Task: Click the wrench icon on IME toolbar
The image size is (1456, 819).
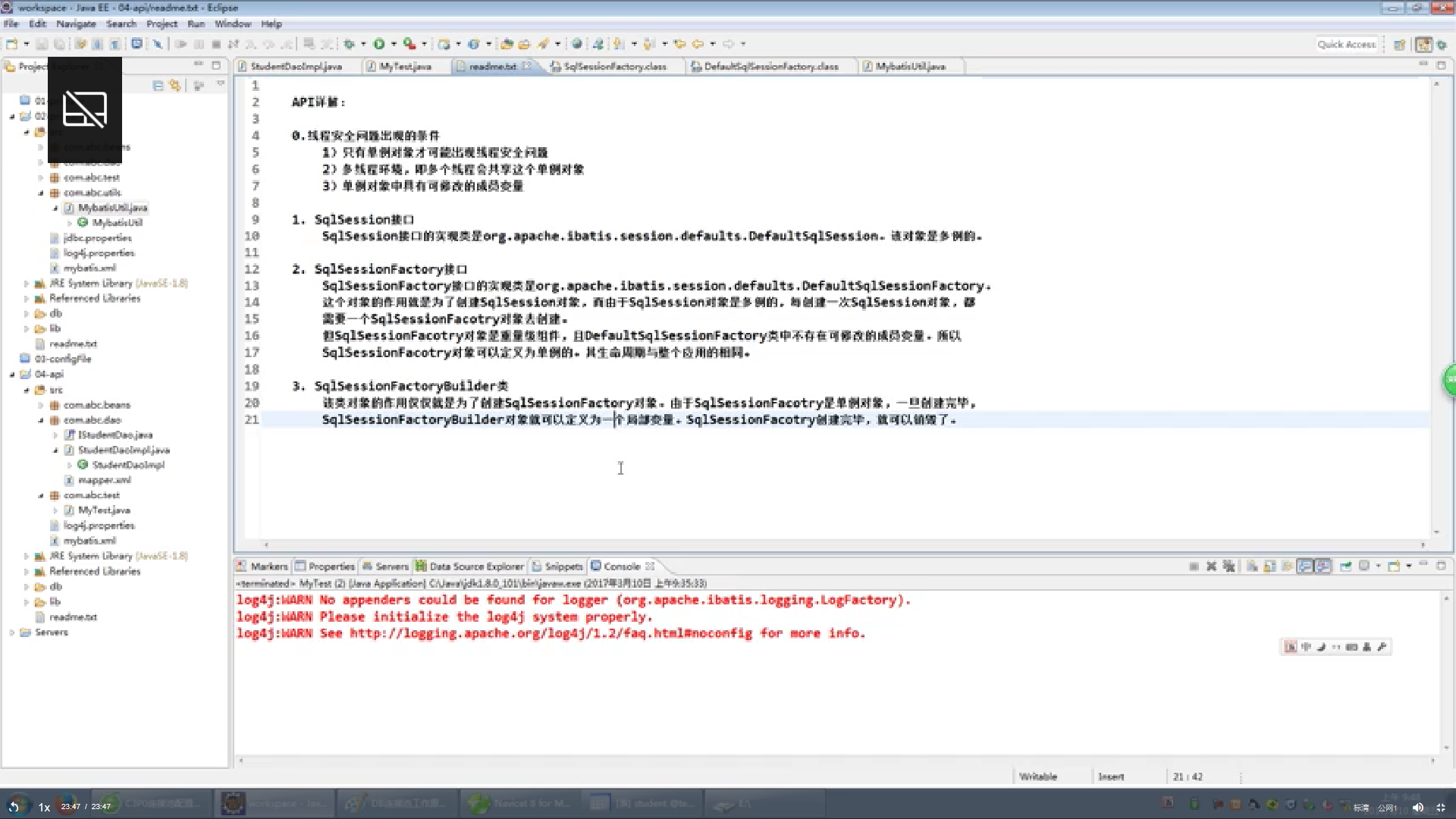Action: 1382,647
